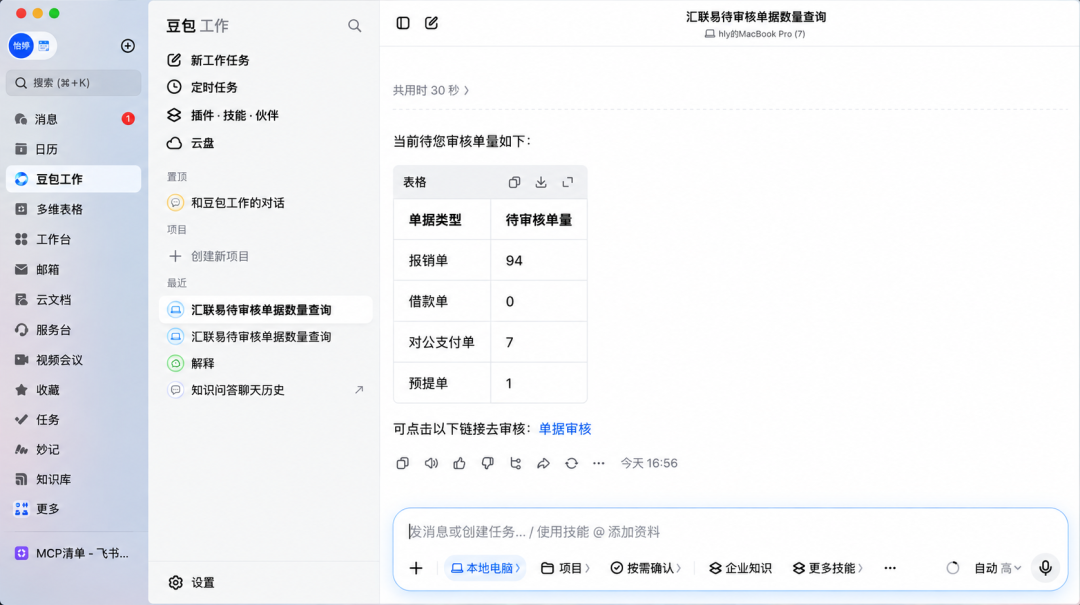This screenshot has width=1080, height=605.
Task: Select 云文档 in the sidebar
Action: (x=74, y=300)
